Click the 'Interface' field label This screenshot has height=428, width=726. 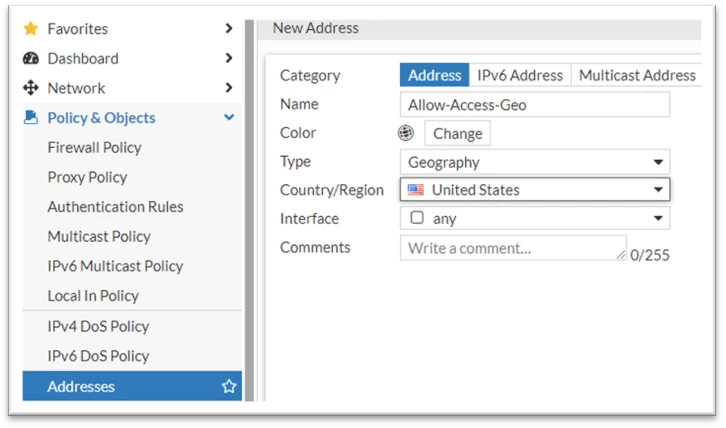309,218
